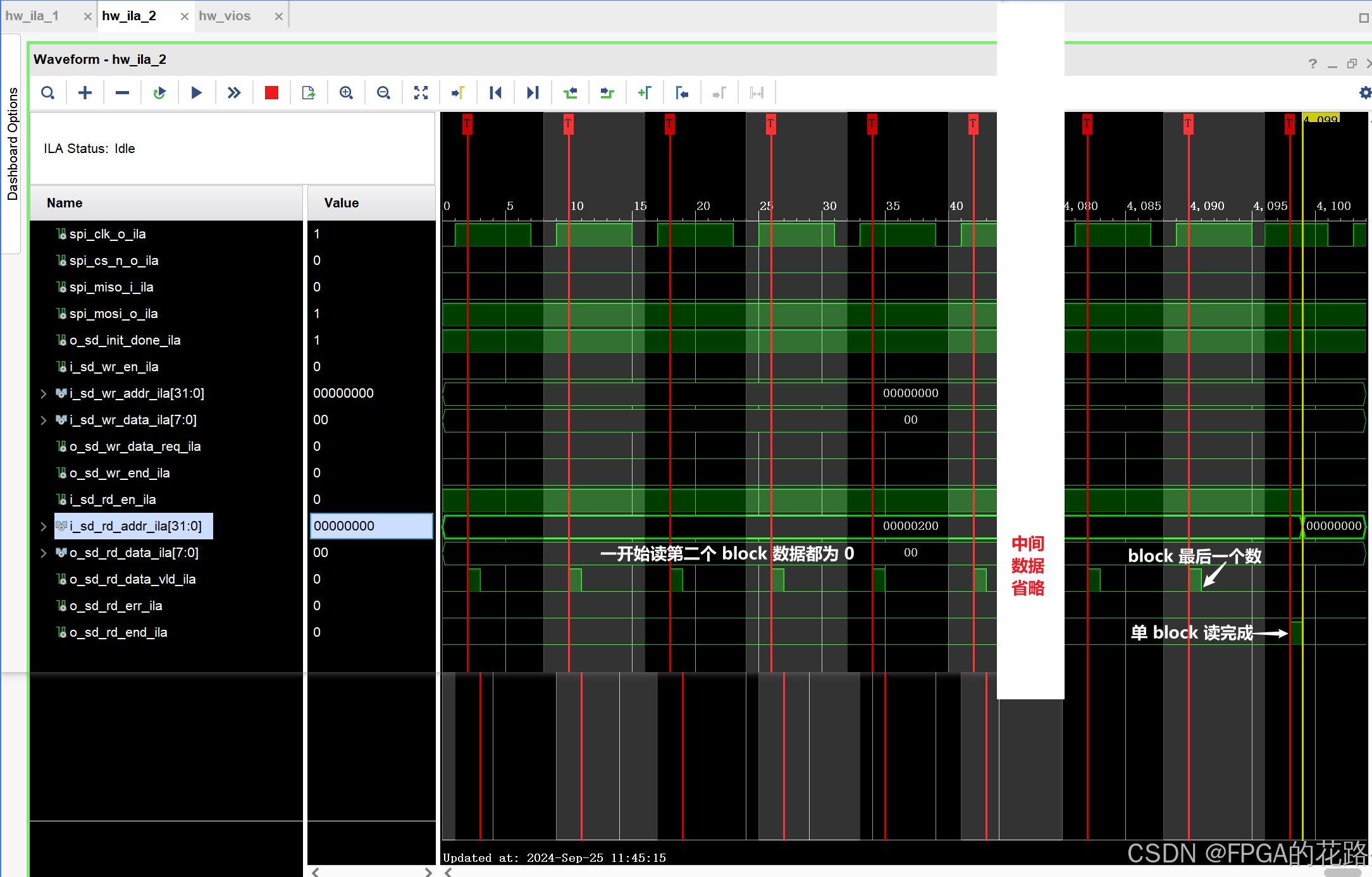1372x877 pixels.
Task: Click the Zoom Out magnifier icon
Action: point(383,93)
